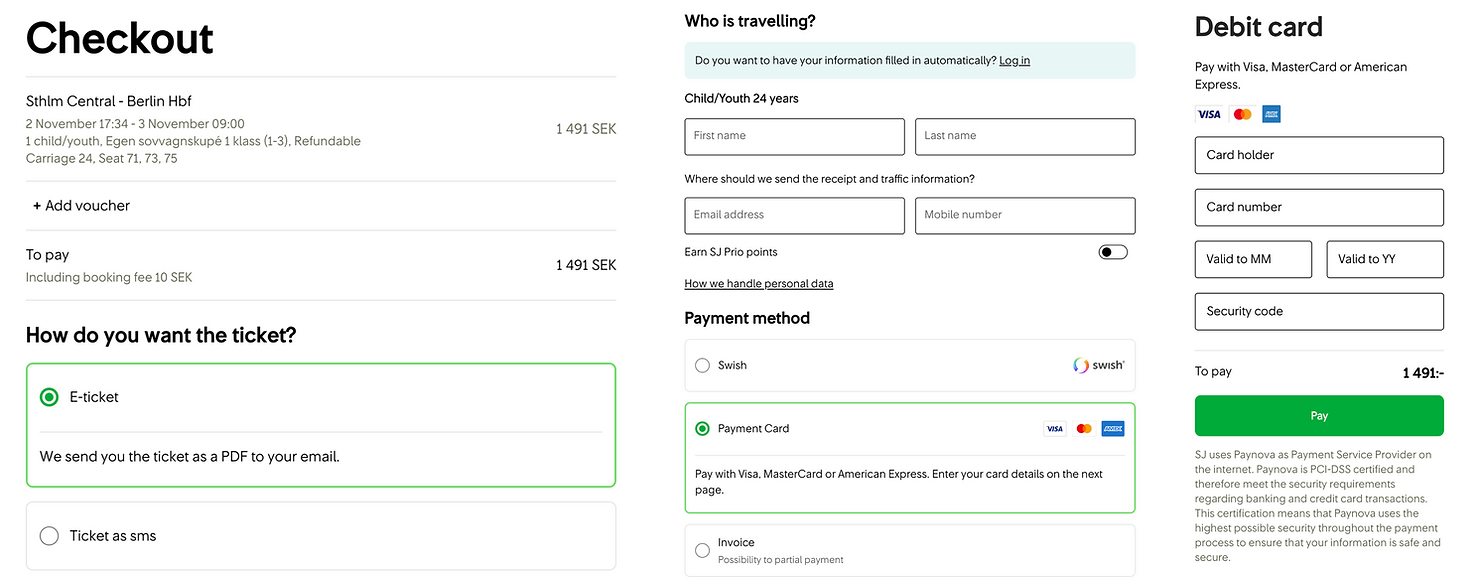Focus the Security code field
This screenshot has width=1480, height=588.
click(1319, 311)
